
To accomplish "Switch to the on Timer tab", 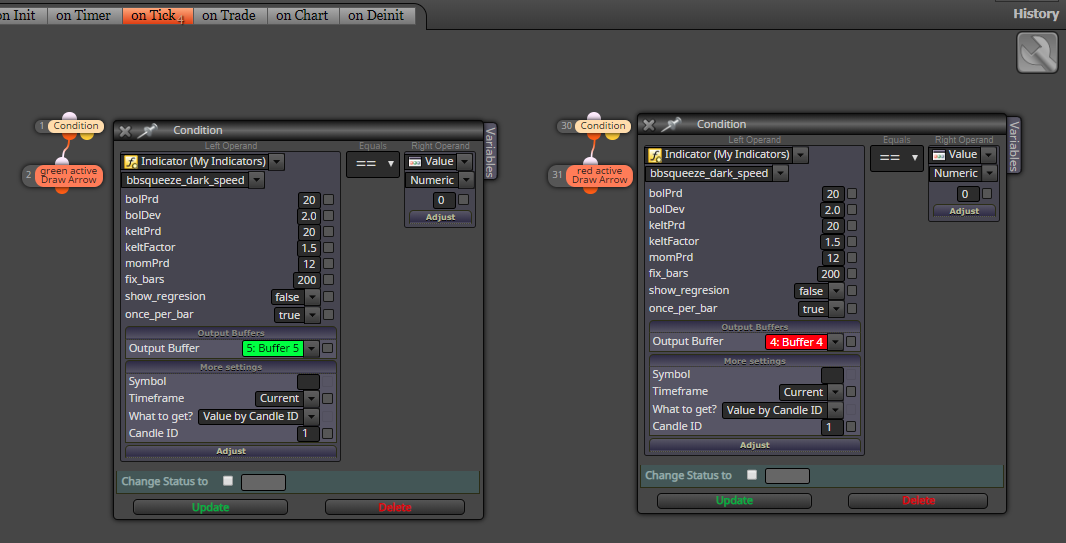I will [84, 16].
